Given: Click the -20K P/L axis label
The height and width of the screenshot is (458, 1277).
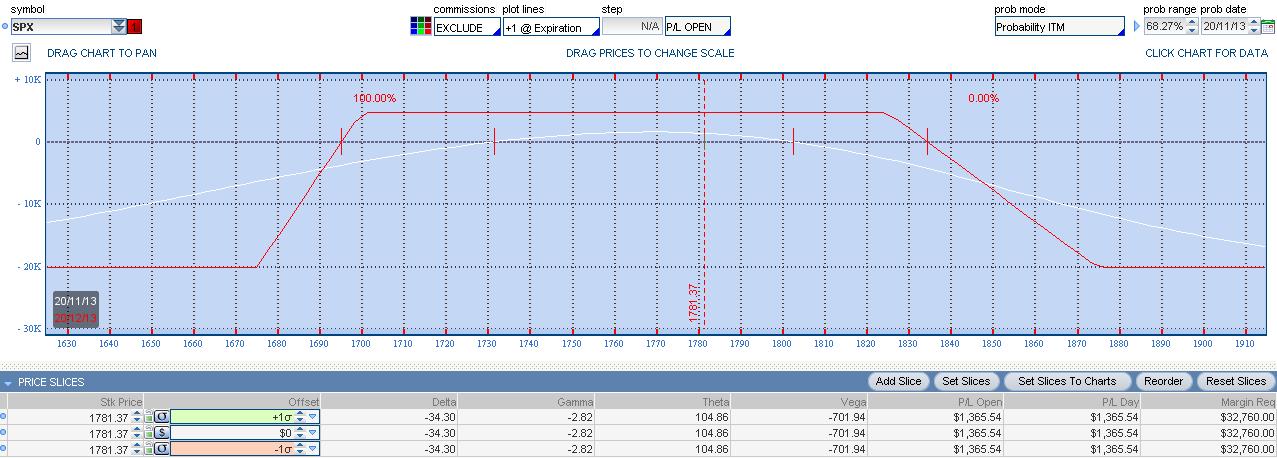Looking at the screenshot, I should [27, 266].
